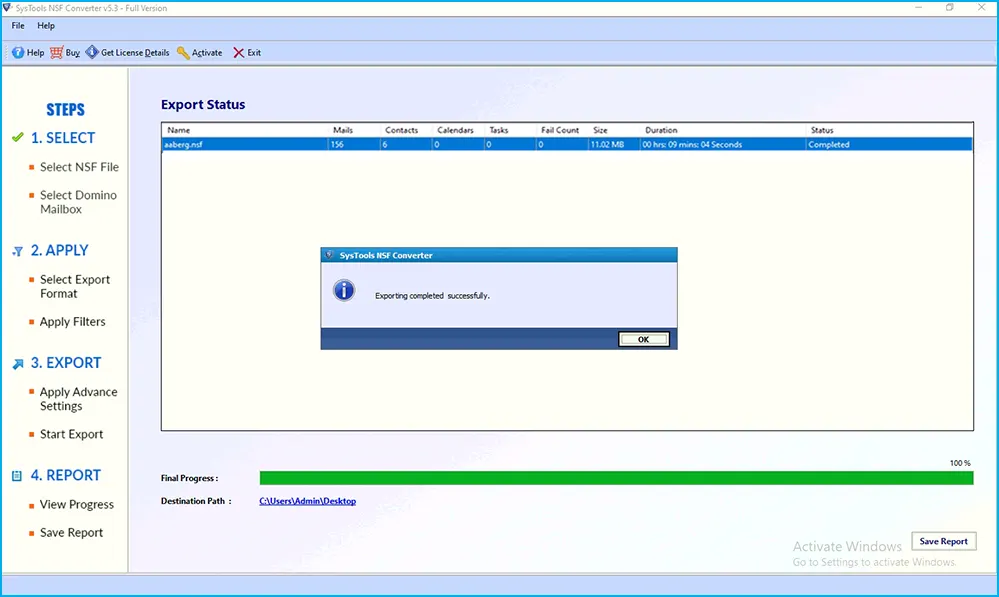999x597 pixels.
Task: Click the Buy shopping cart icon
Action: point(57,53)
